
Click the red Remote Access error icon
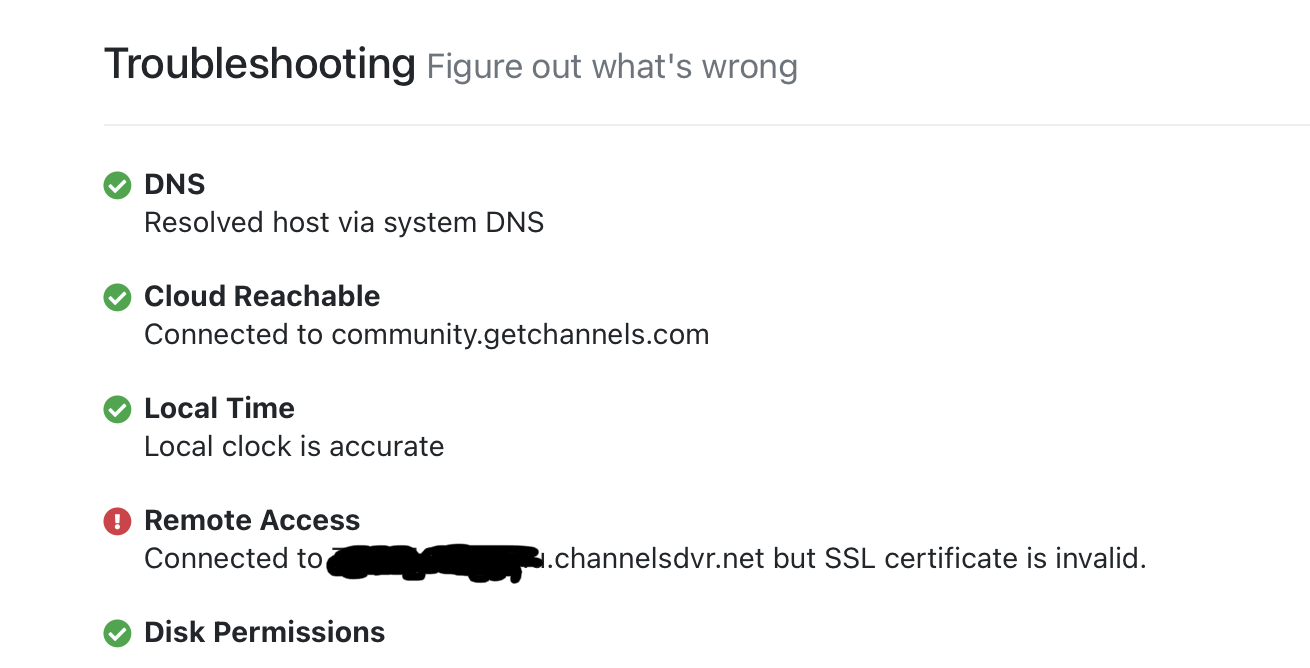point(117,521)
